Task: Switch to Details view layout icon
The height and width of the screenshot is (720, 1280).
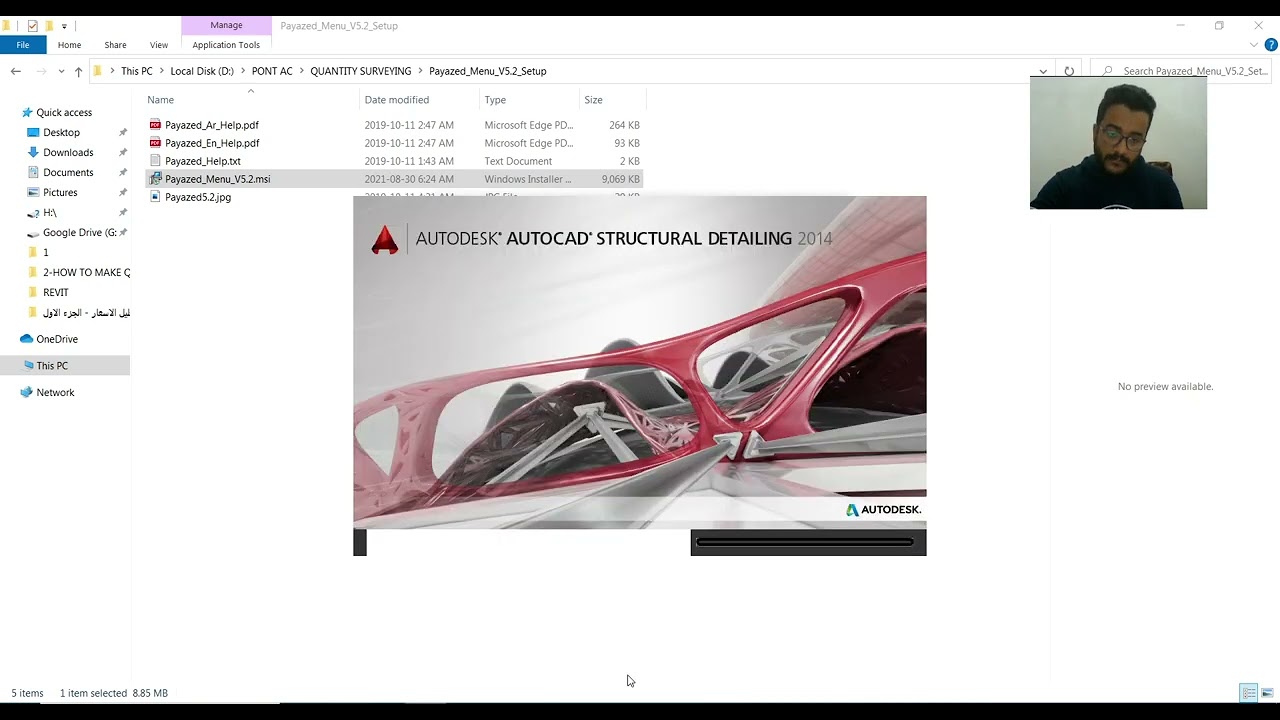Action: [1248, 693]
